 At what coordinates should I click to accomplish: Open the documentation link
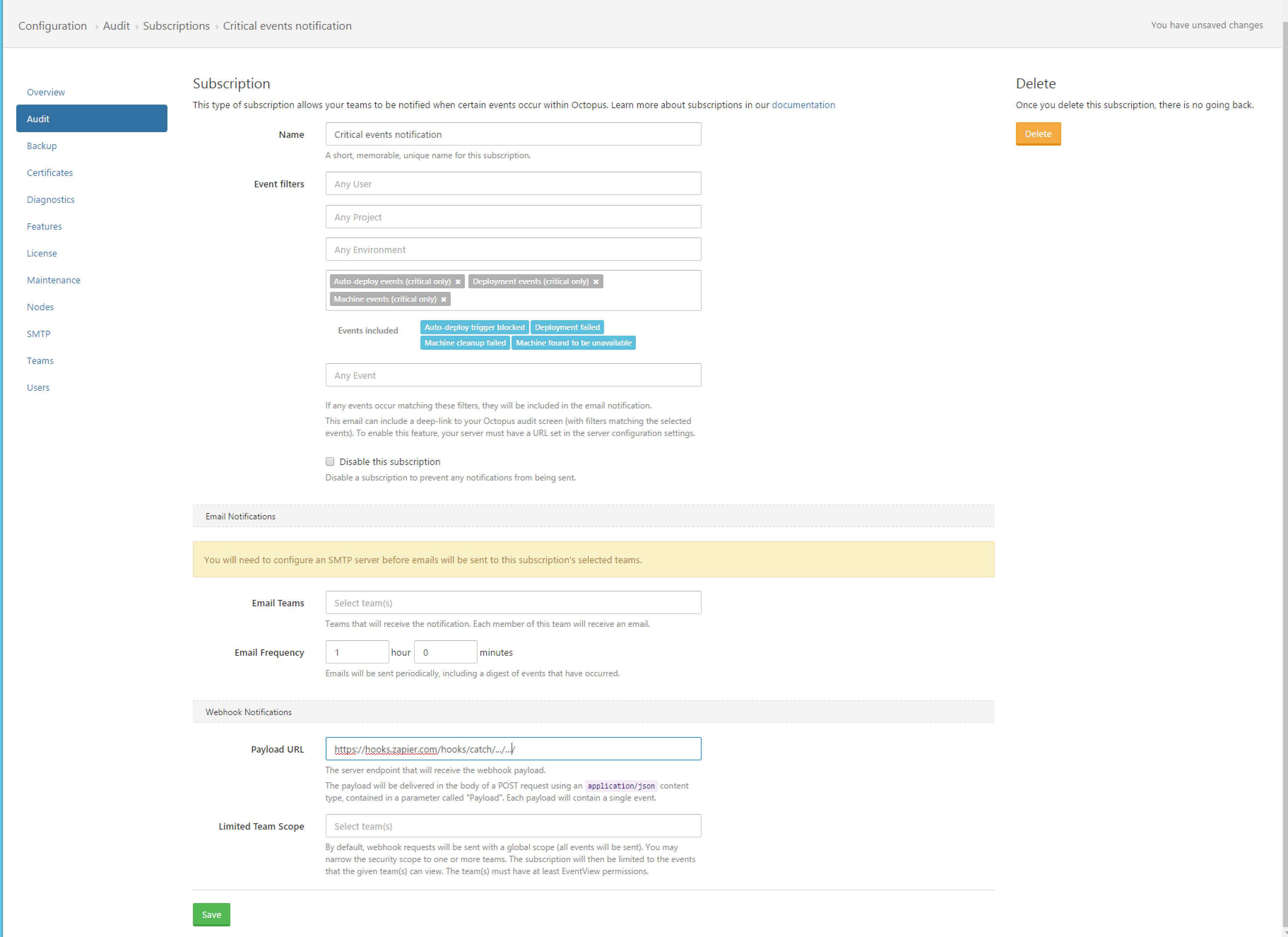(803, 105)
